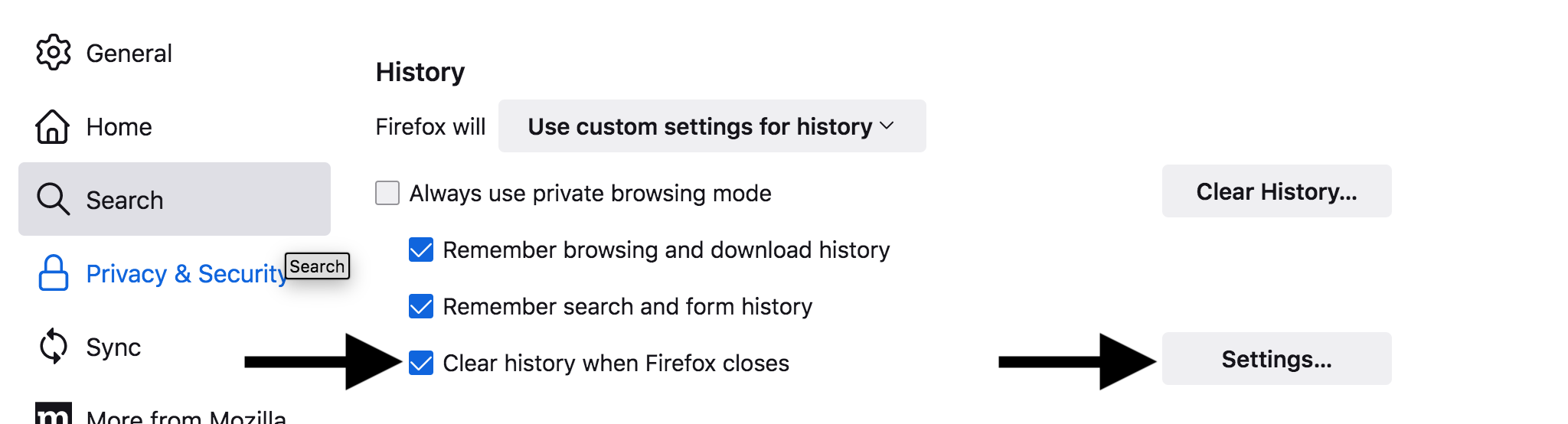Click the General gear icon
The height and width of the screenshot is (424, 1568).
[53, 53]
